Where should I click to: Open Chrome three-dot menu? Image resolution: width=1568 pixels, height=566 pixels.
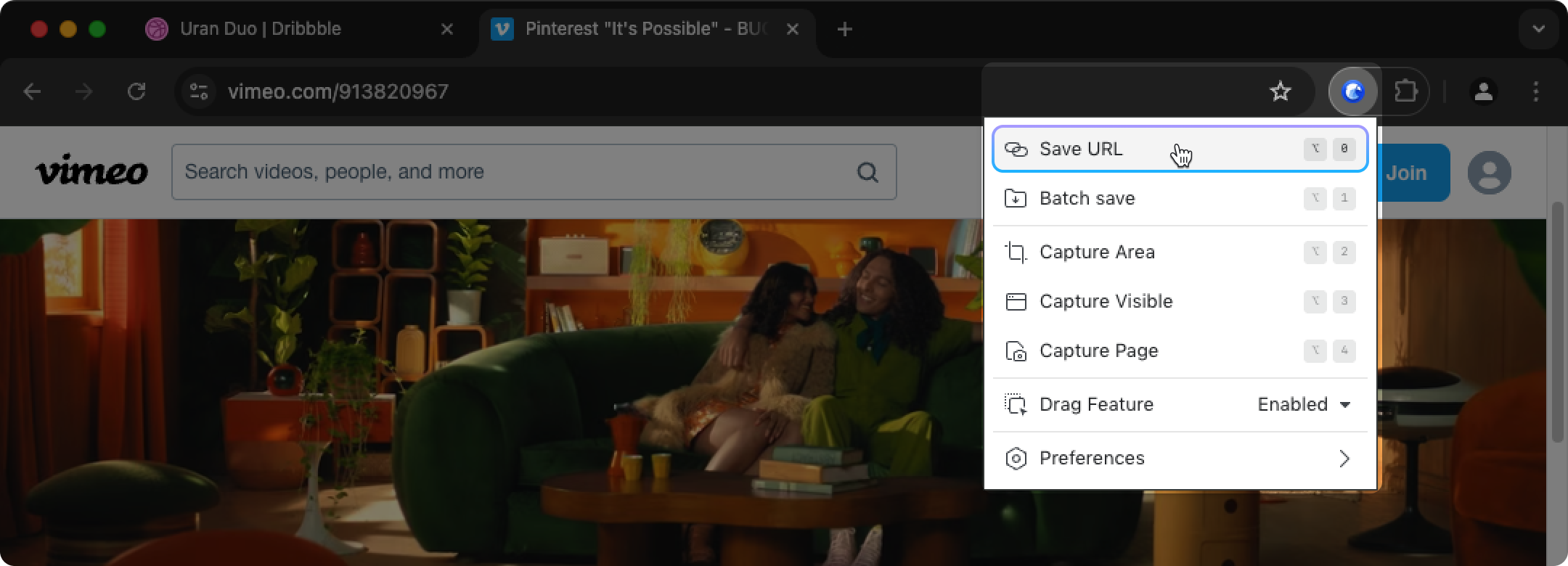pos(1535,91)
